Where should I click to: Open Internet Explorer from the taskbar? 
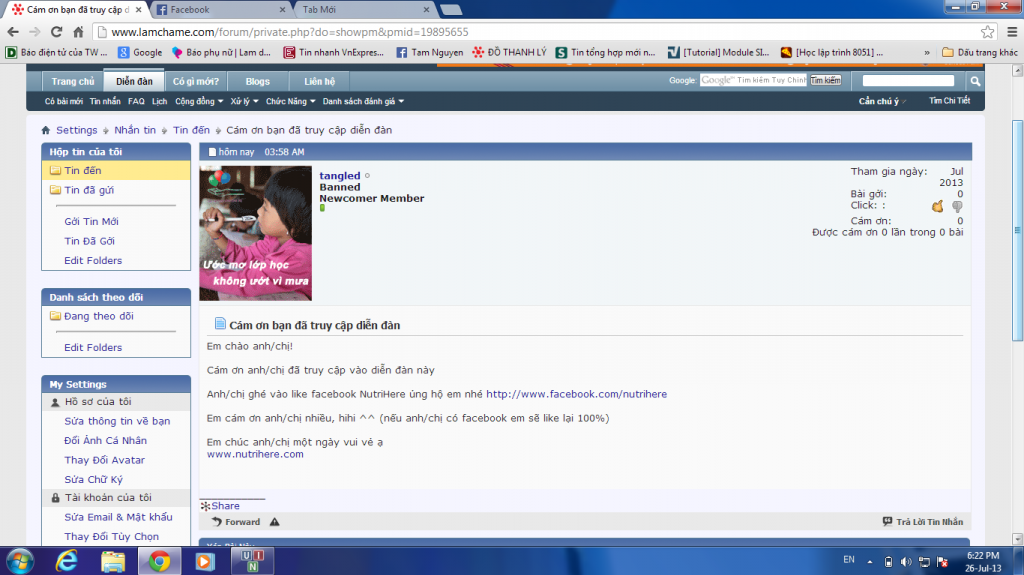[67, 560]
